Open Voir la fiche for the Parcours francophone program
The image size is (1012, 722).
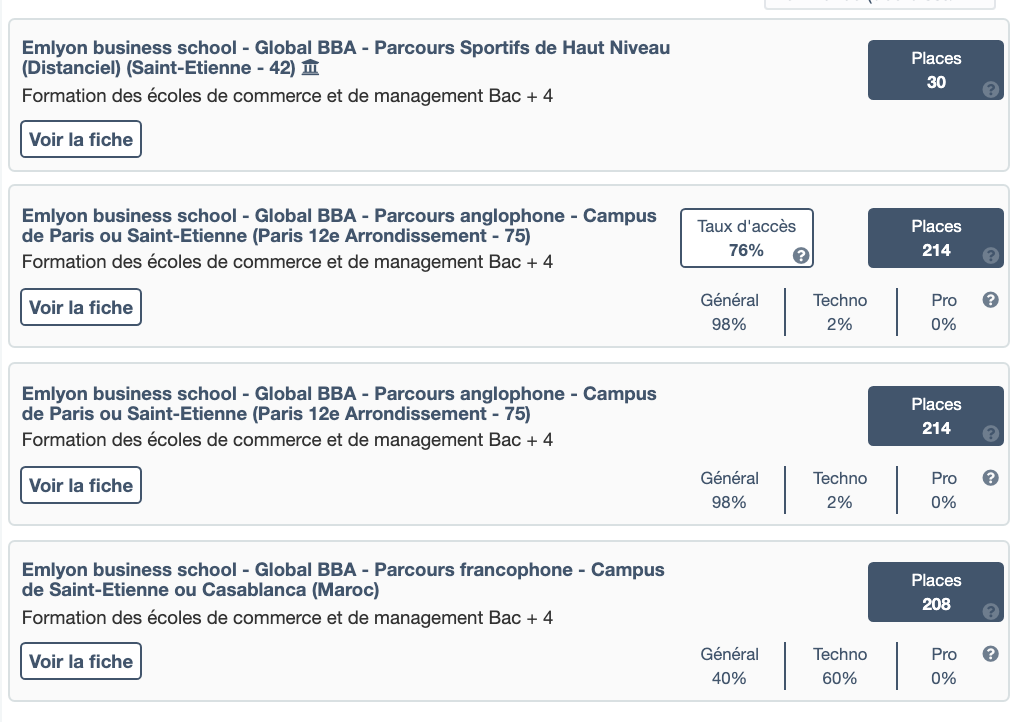[x=81, y=662]
